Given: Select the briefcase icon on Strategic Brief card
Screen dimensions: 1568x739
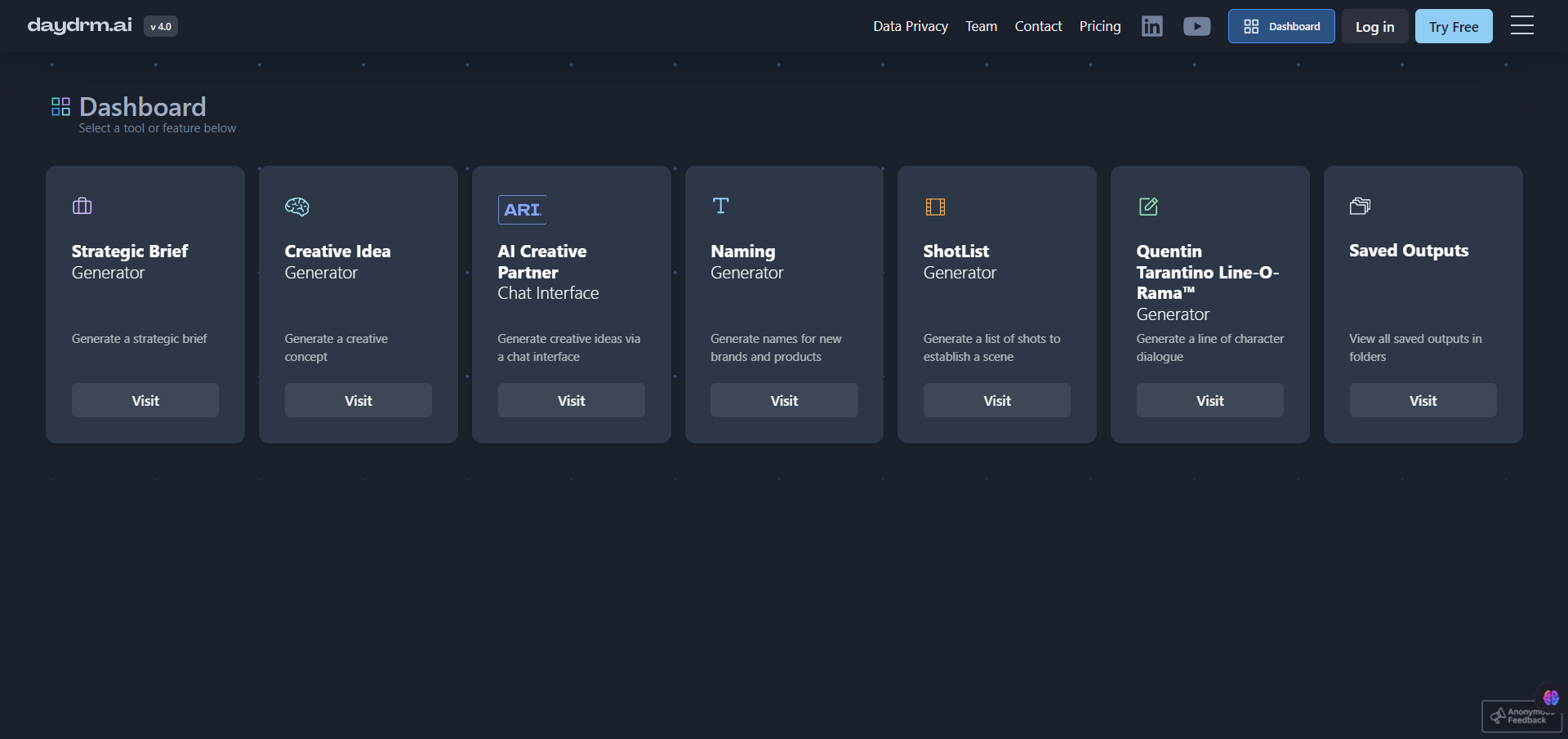Looking at the screenshot, I should click(x=82, y=207).
